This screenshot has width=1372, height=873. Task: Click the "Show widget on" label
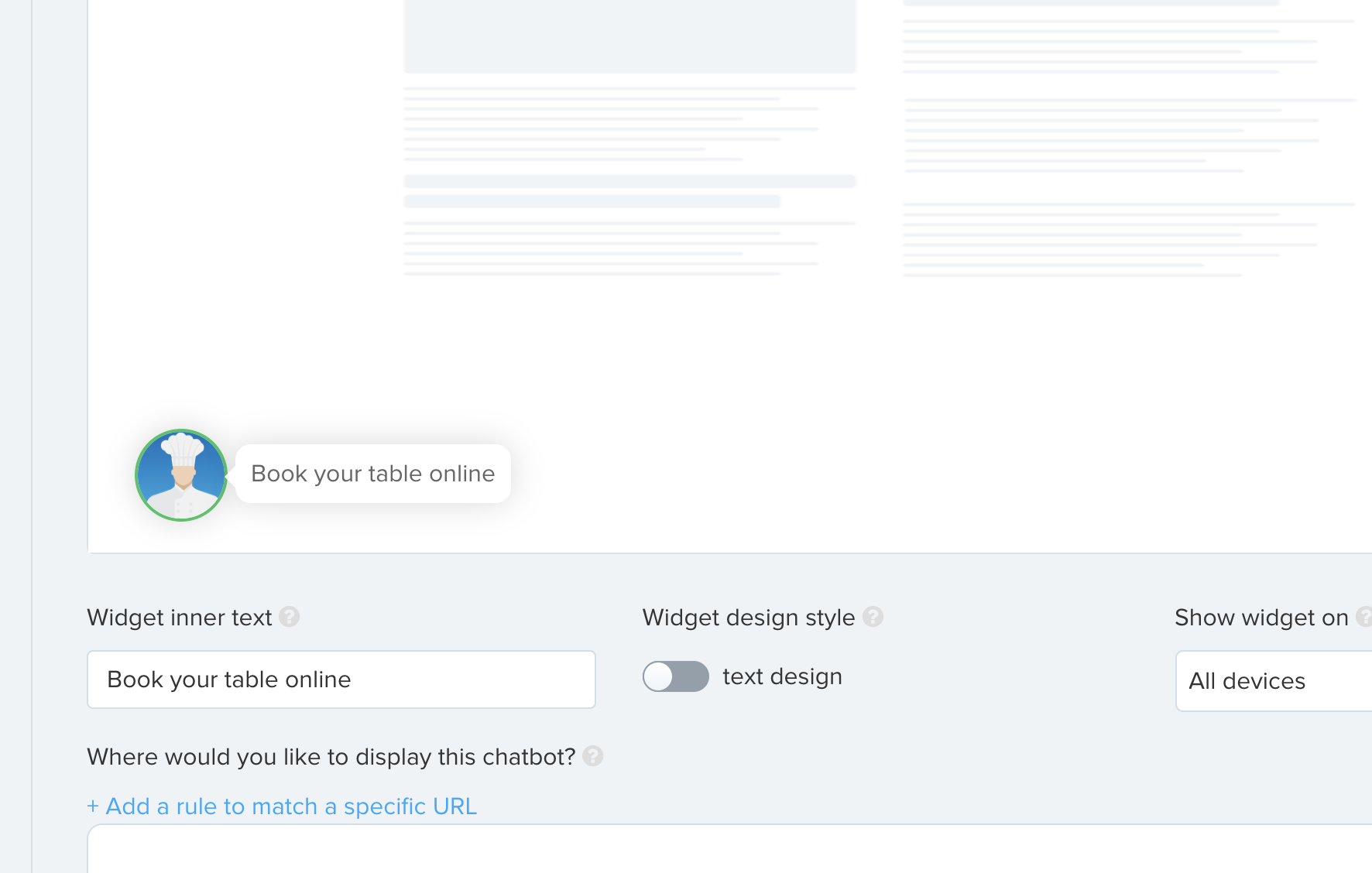[1261, 618]
